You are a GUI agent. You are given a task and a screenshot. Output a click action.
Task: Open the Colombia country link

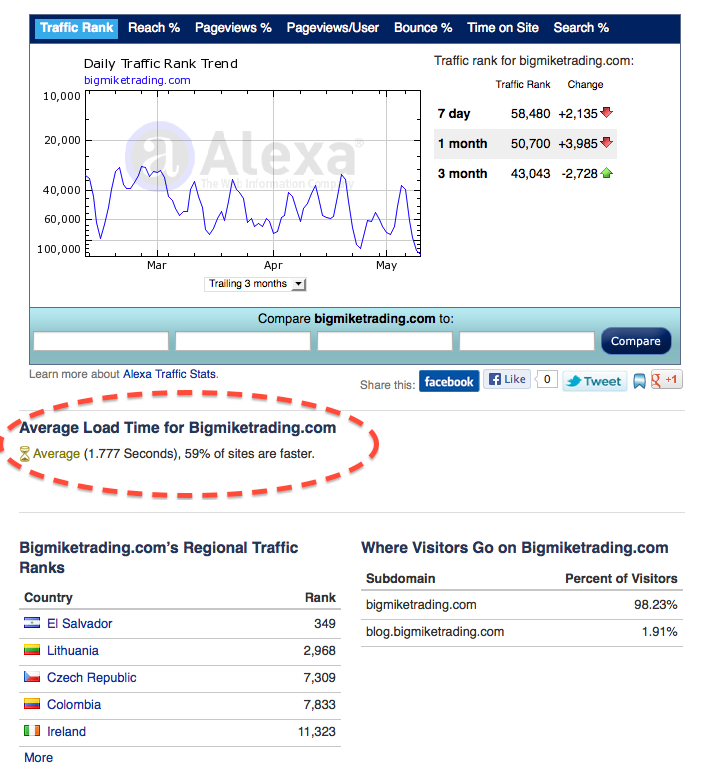click(74, 705)
